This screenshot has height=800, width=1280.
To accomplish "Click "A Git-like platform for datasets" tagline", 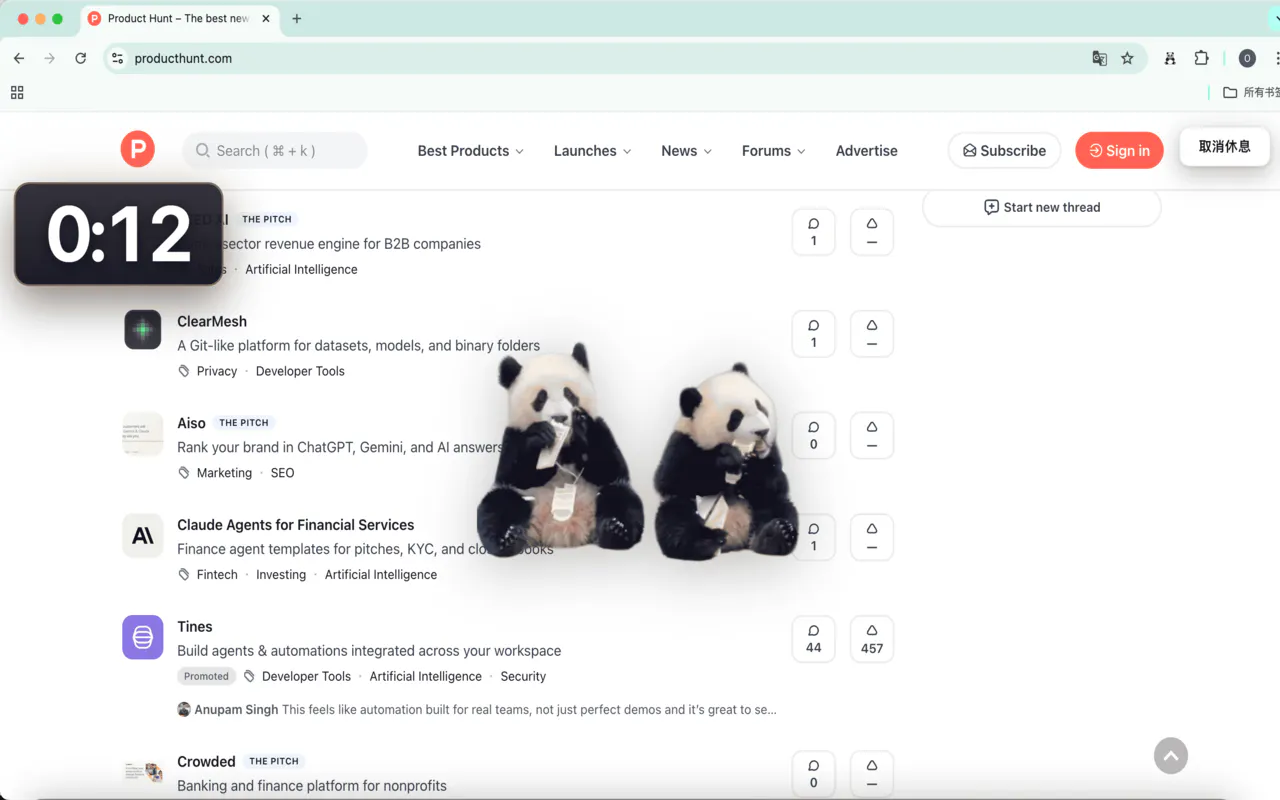I will pos(358,346).
